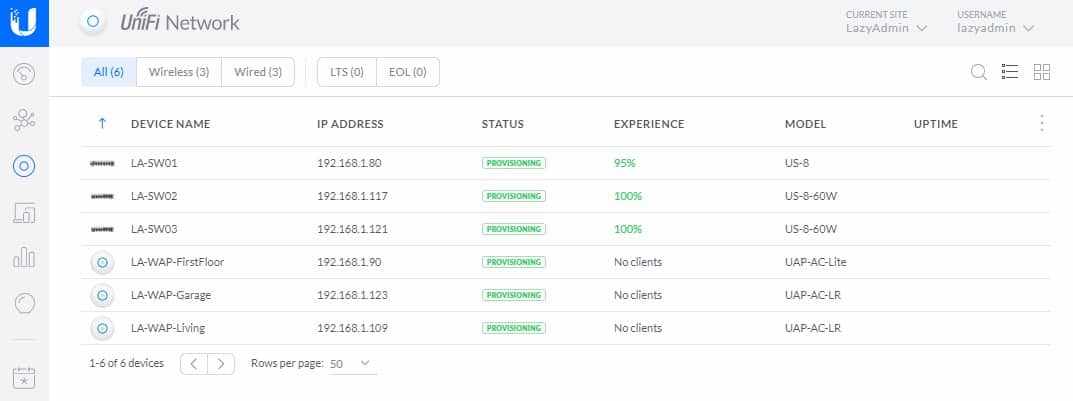Open the Devices icon in the sidebar
Viewport: 1073px width, 401px height.
(24, 166)
